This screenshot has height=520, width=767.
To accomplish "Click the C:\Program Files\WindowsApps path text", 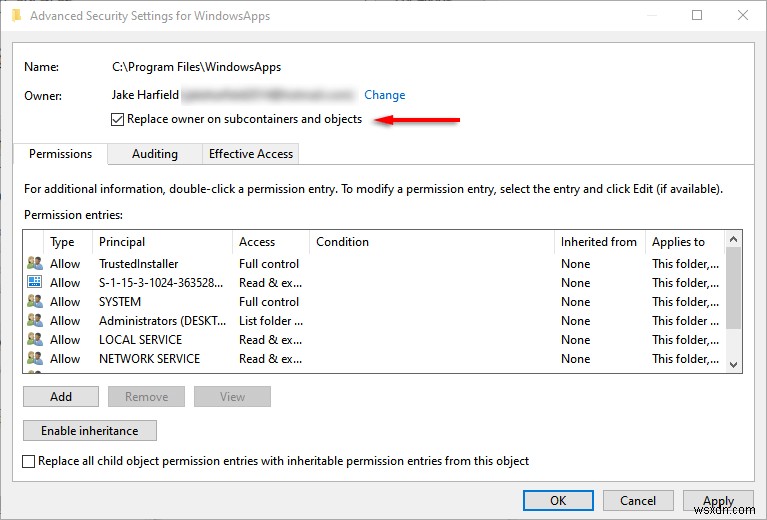I will 196,67.
